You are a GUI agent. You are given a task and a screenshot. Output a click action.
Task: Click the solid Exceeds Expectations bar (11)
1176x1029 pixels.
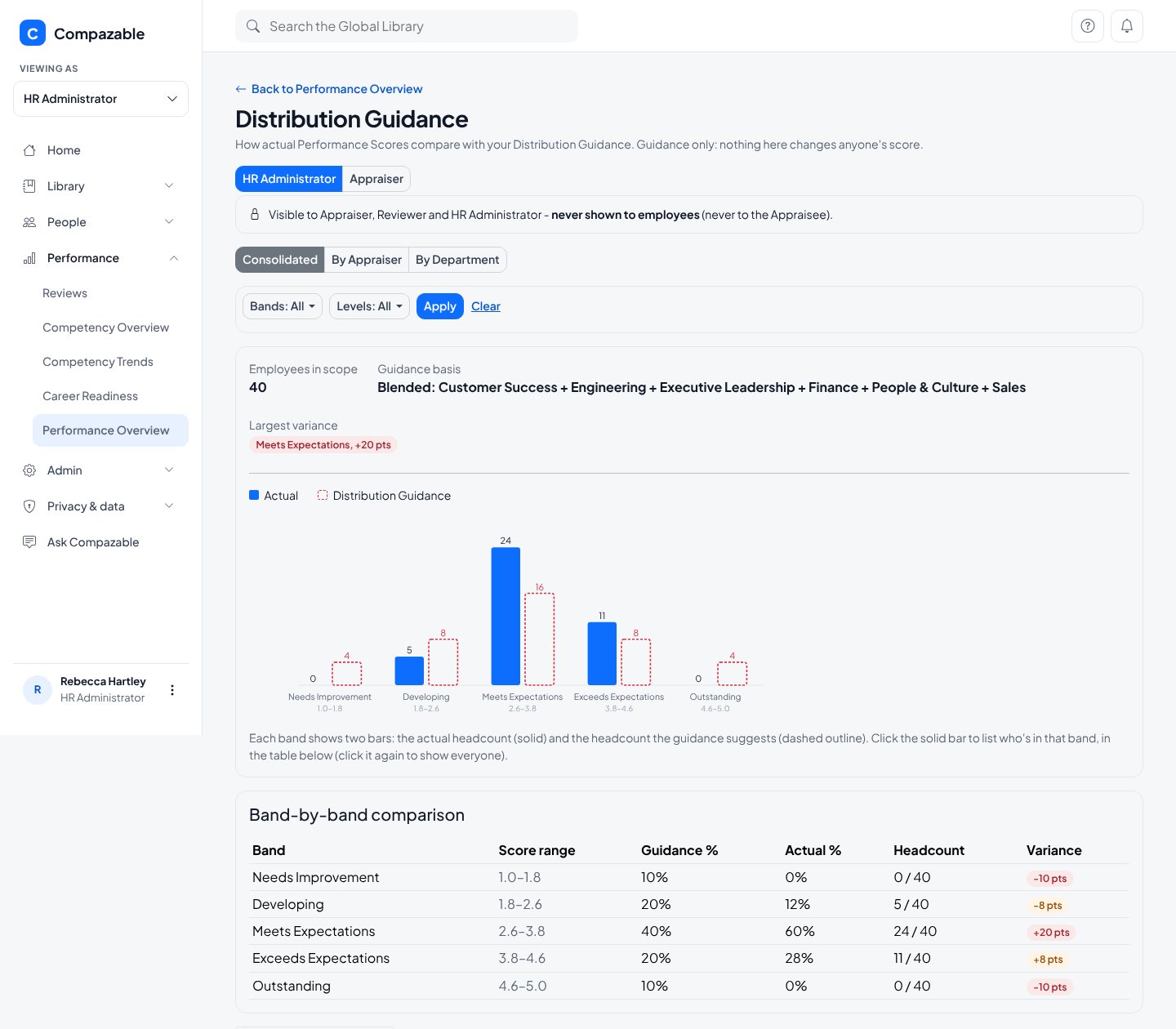tap(602, 653)
